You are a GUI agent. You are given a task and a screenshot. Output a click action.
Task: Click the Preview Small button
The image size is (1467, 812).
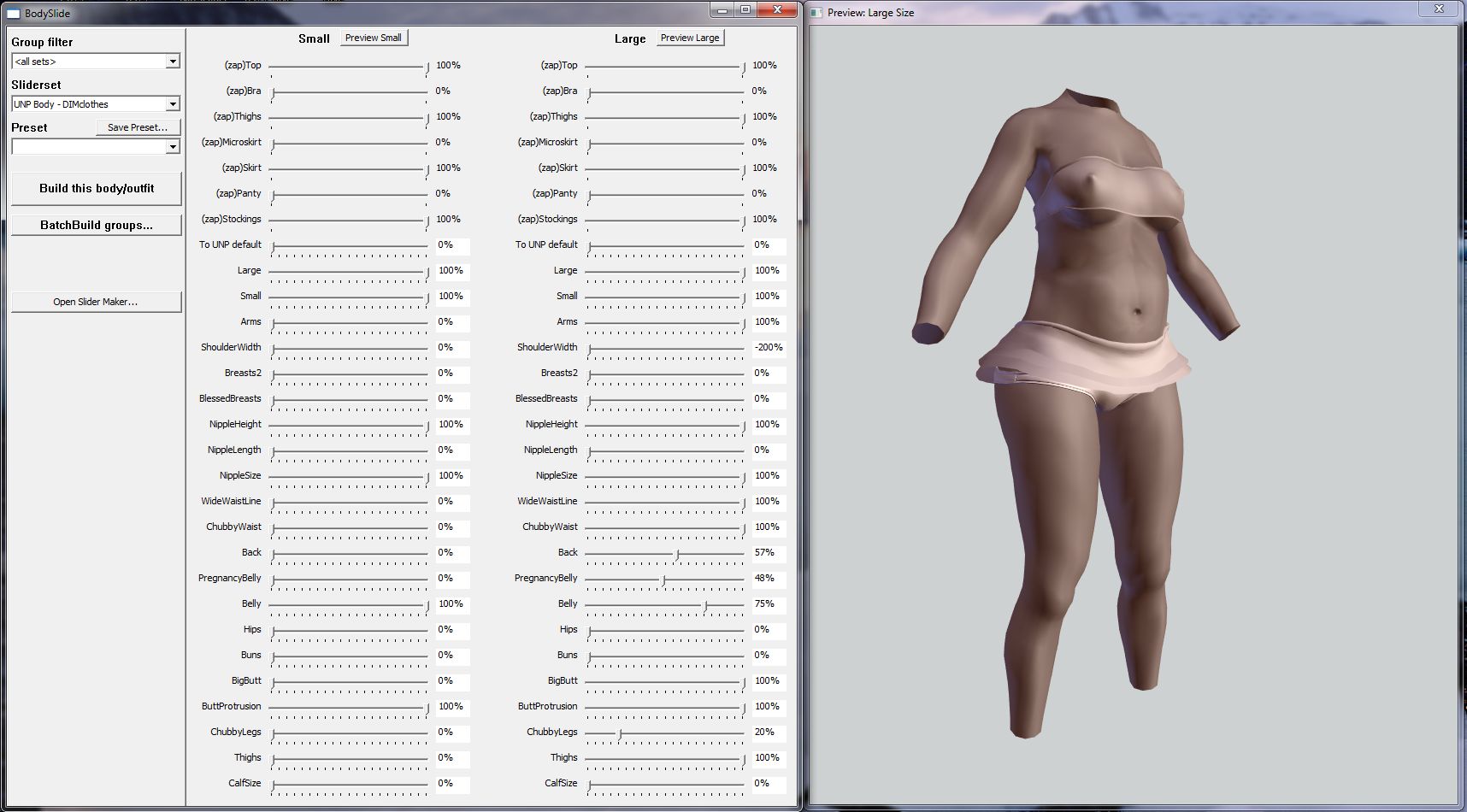374,38
